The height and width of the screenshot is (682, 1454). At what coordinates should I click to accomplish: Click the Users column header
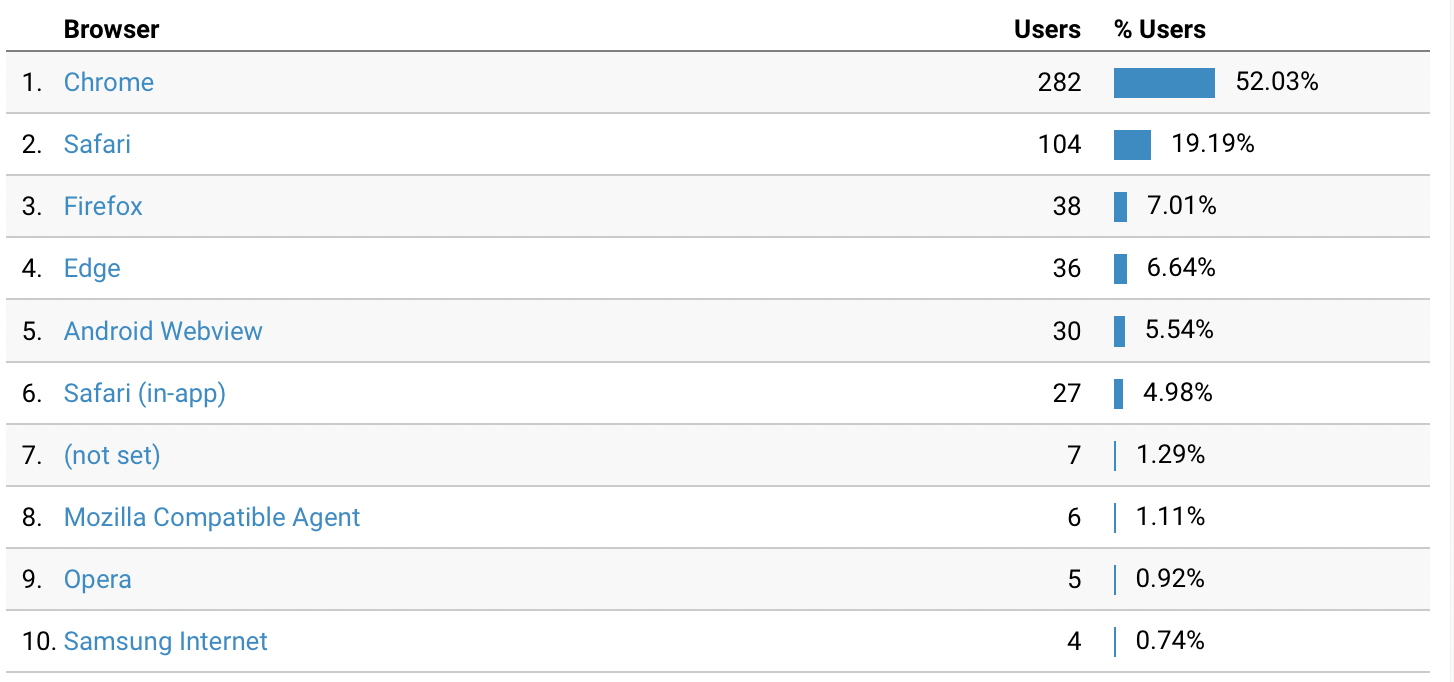coord(1047,29)
